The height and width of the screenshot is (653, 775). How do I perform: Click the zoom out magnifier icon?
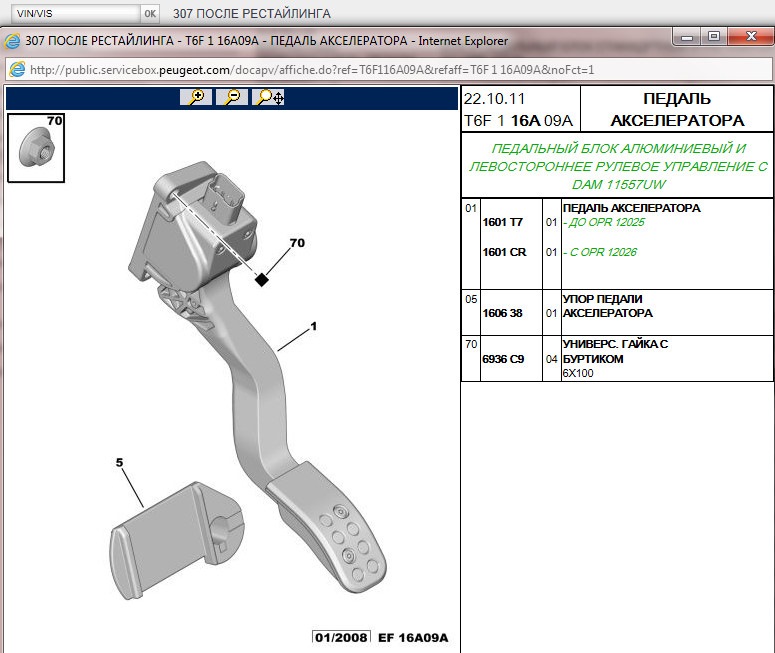click(x=232, y=97)
